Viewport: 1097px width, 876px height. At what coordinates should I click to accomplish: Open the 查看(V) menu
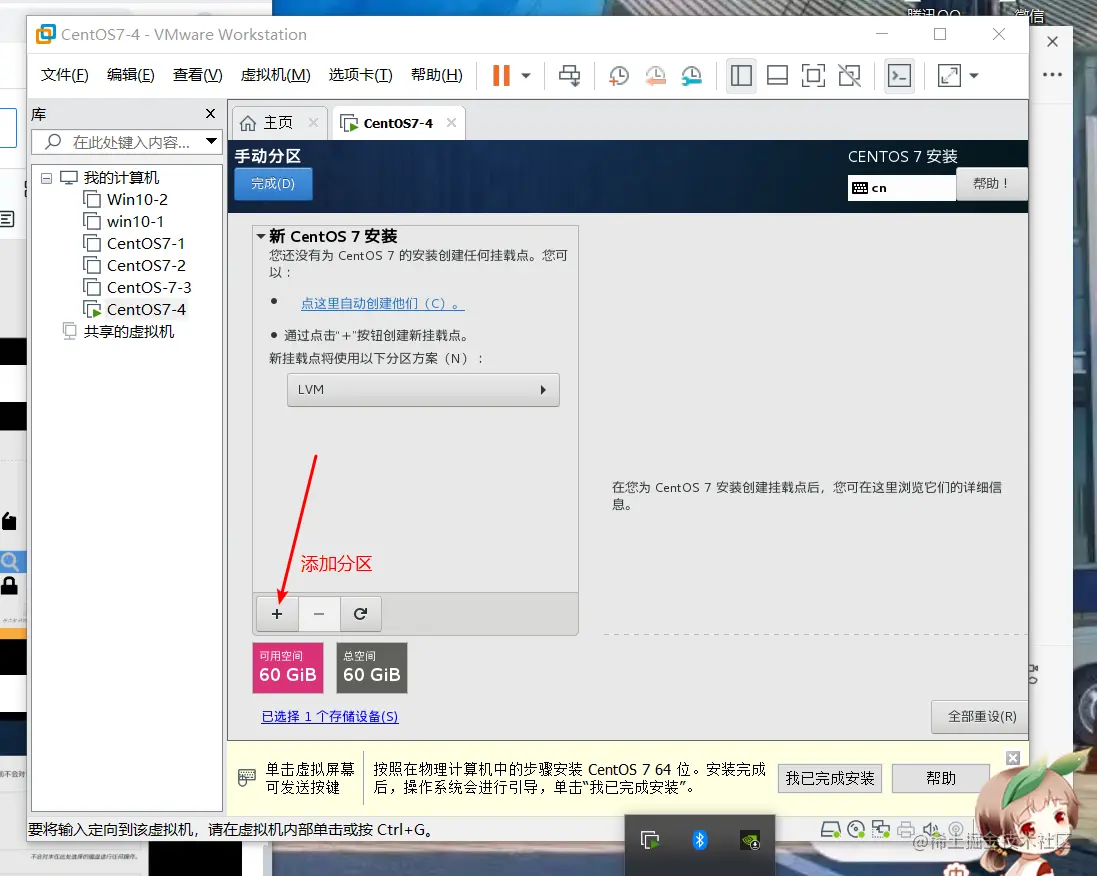[197, 75]
